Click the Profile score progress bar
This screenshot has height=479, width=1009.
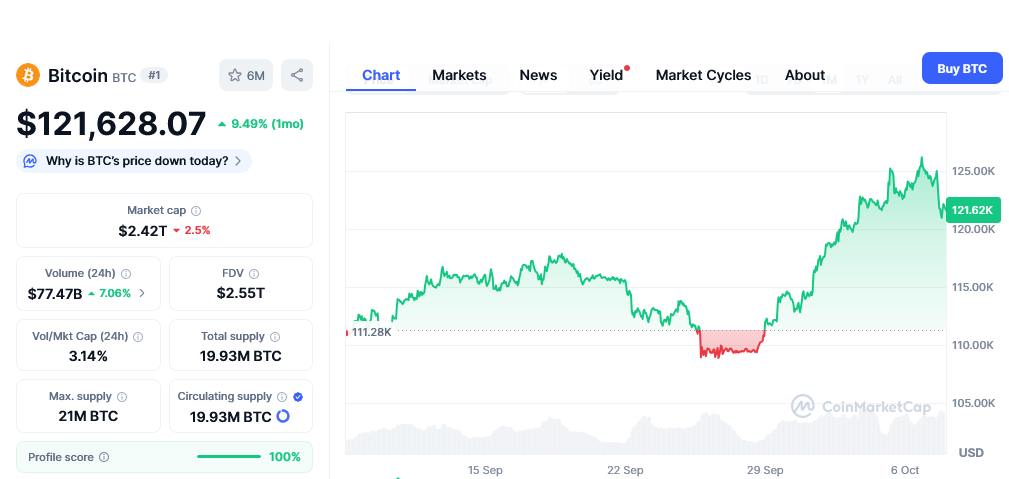click(228, 457)
